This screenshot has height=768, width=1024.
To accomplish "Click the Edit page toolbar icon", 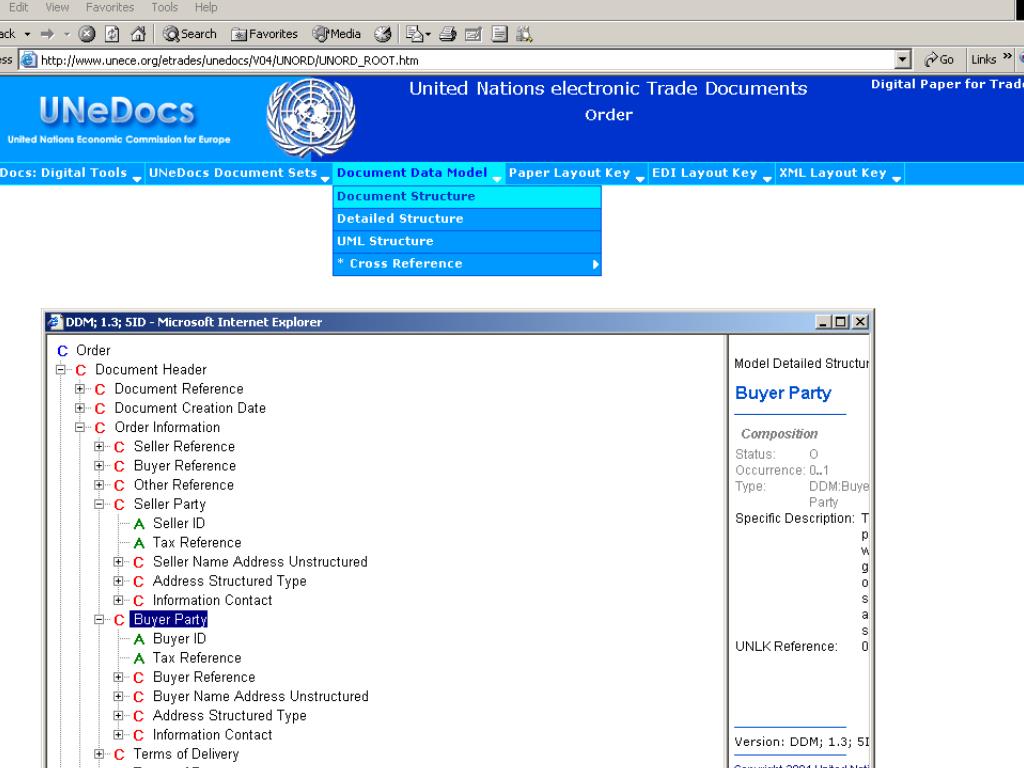I will (x=473, y=34).
